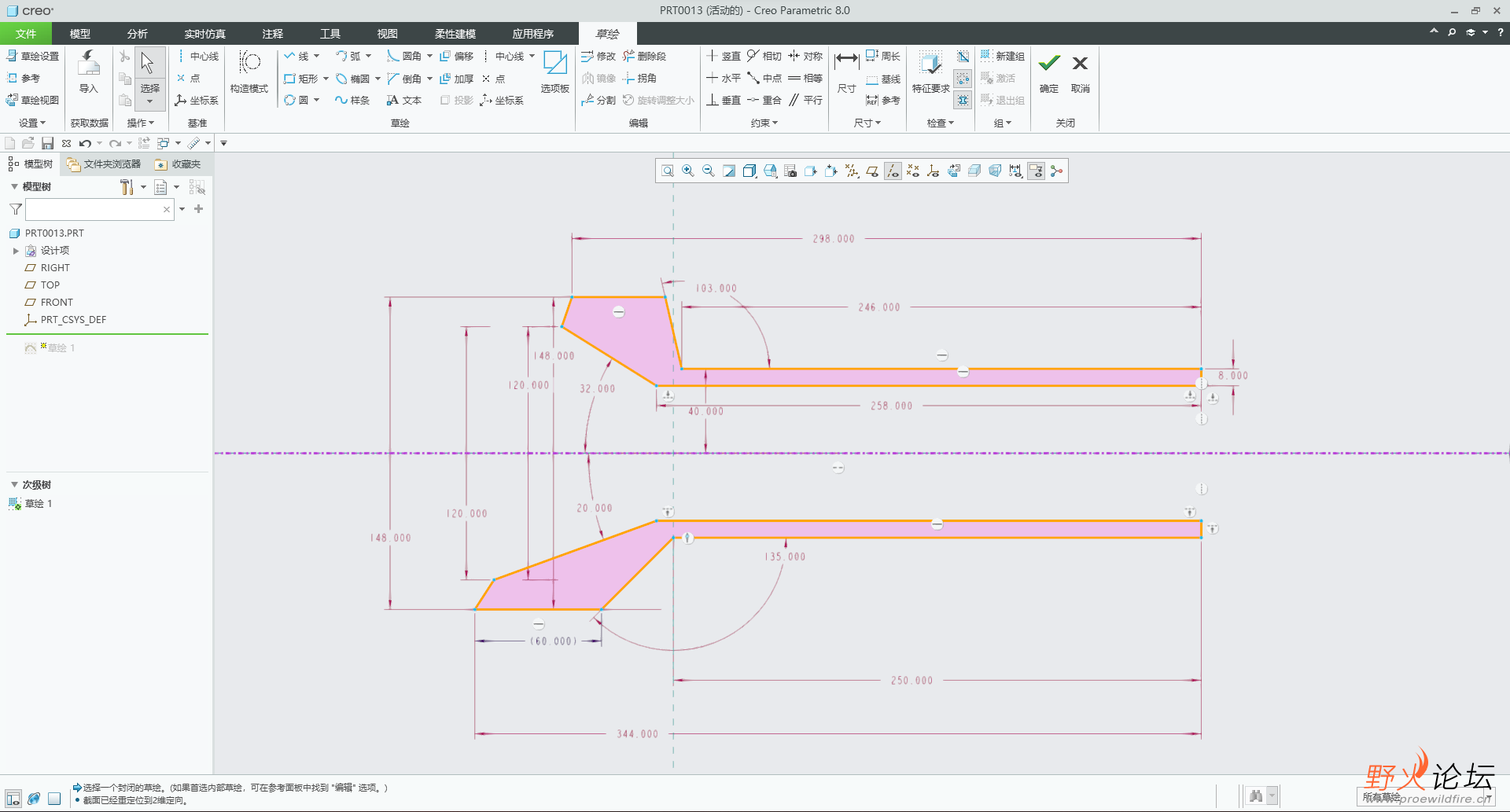
Task: Click the model tree filter input field
Action: (x=93, y=209)
